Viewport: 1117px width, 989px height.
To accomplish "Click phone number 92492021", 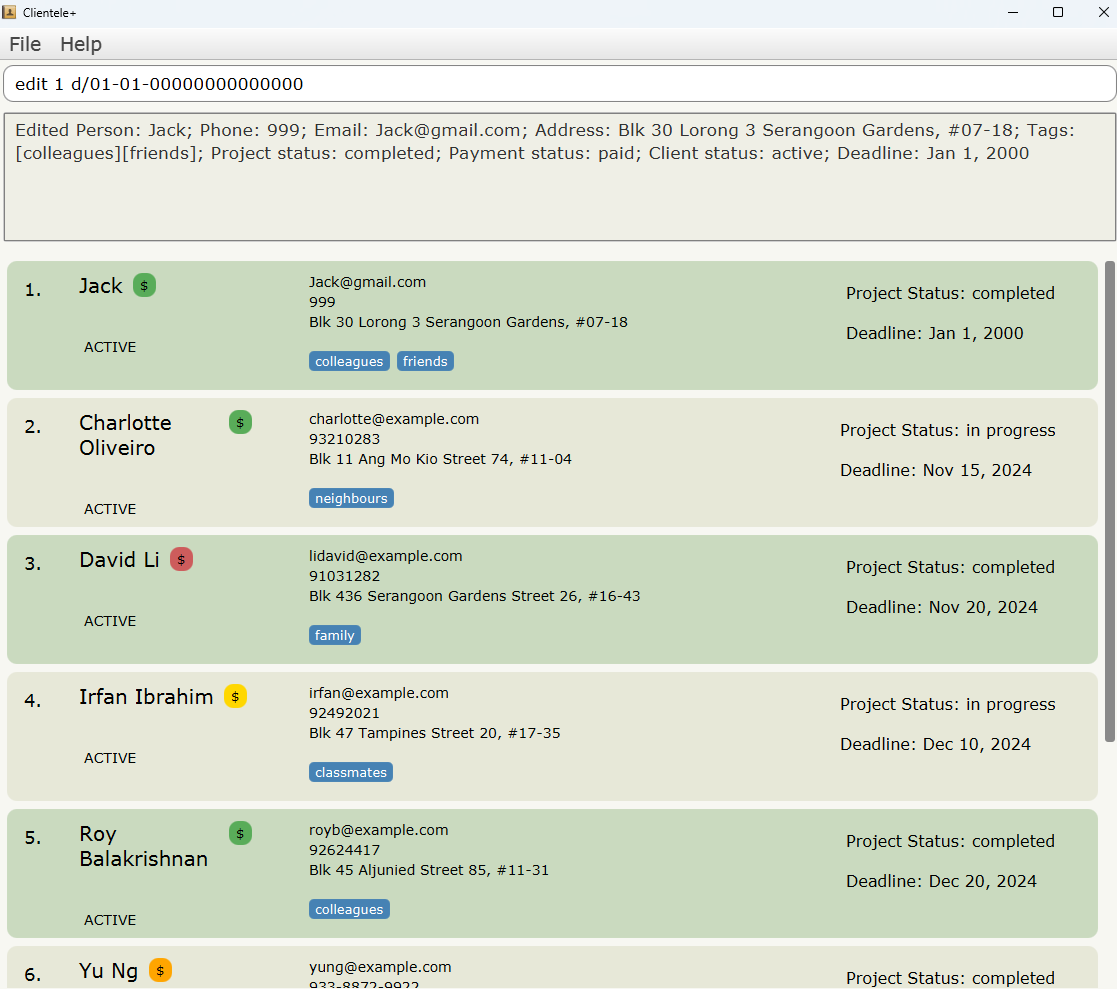I will coord(344,713).
